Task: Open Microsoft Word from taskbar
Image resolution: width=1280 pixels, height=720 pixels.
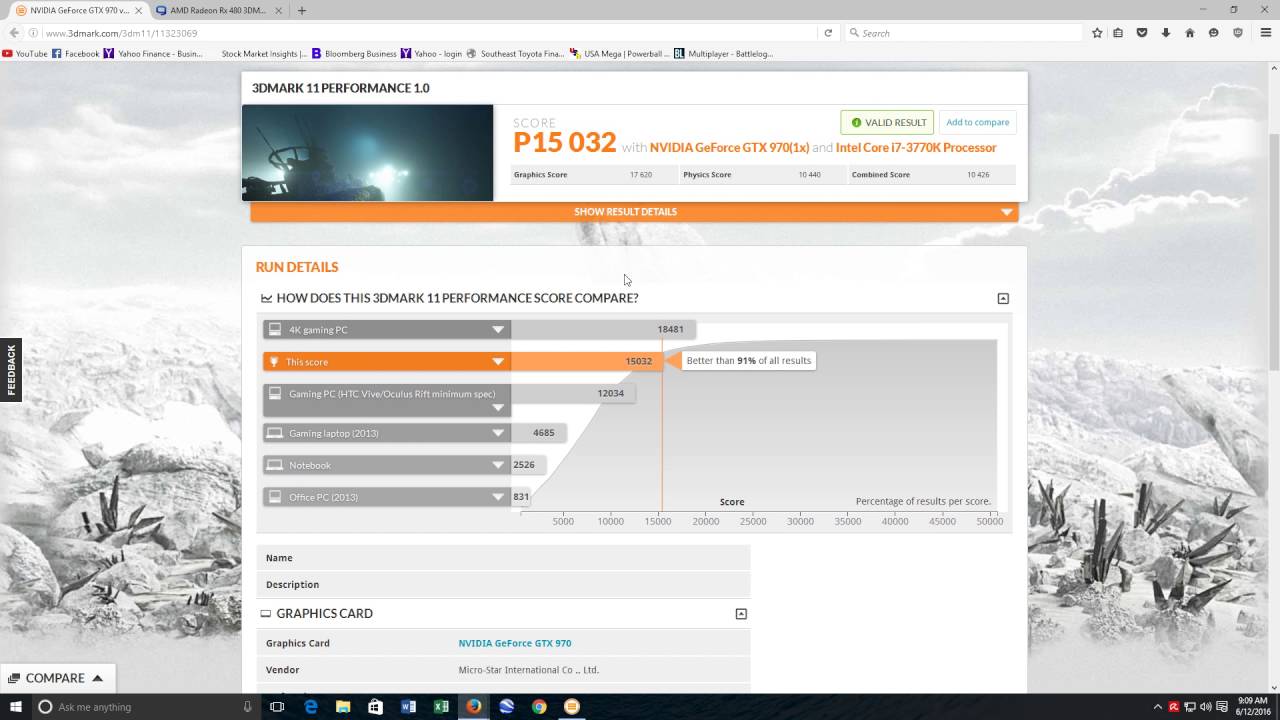Action: click(x=408, y=706)
